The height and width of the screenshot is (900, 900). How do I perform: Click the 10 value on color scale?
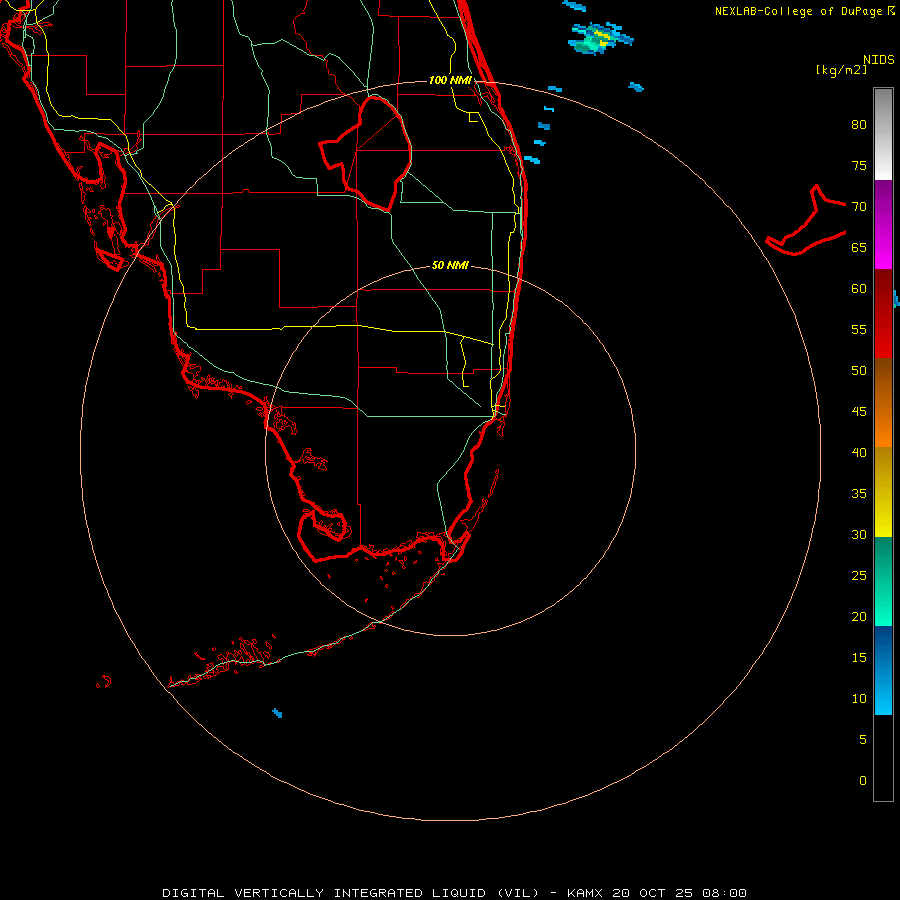859,699
